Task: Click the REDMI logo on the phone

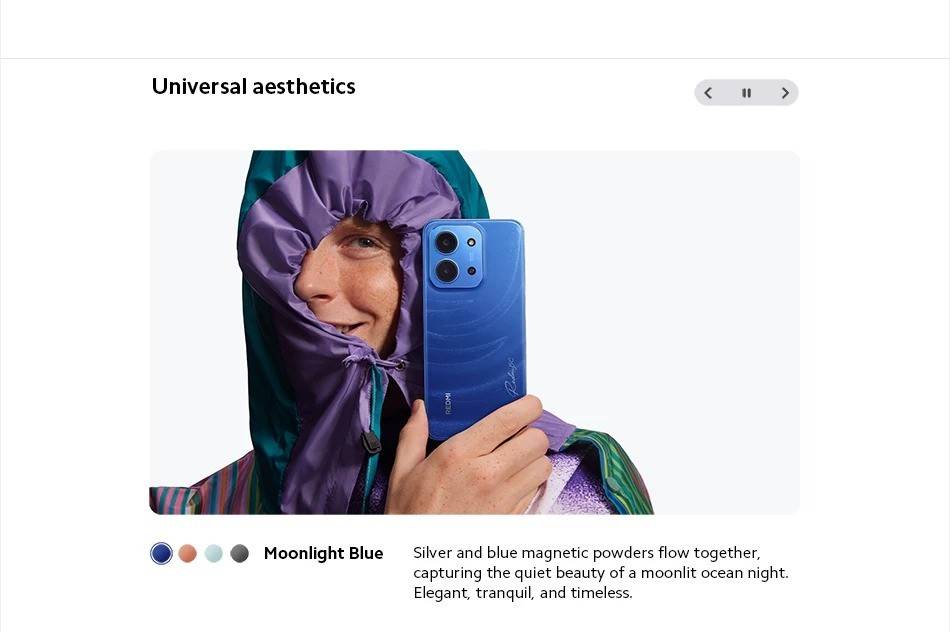Action: pos(448,403)
